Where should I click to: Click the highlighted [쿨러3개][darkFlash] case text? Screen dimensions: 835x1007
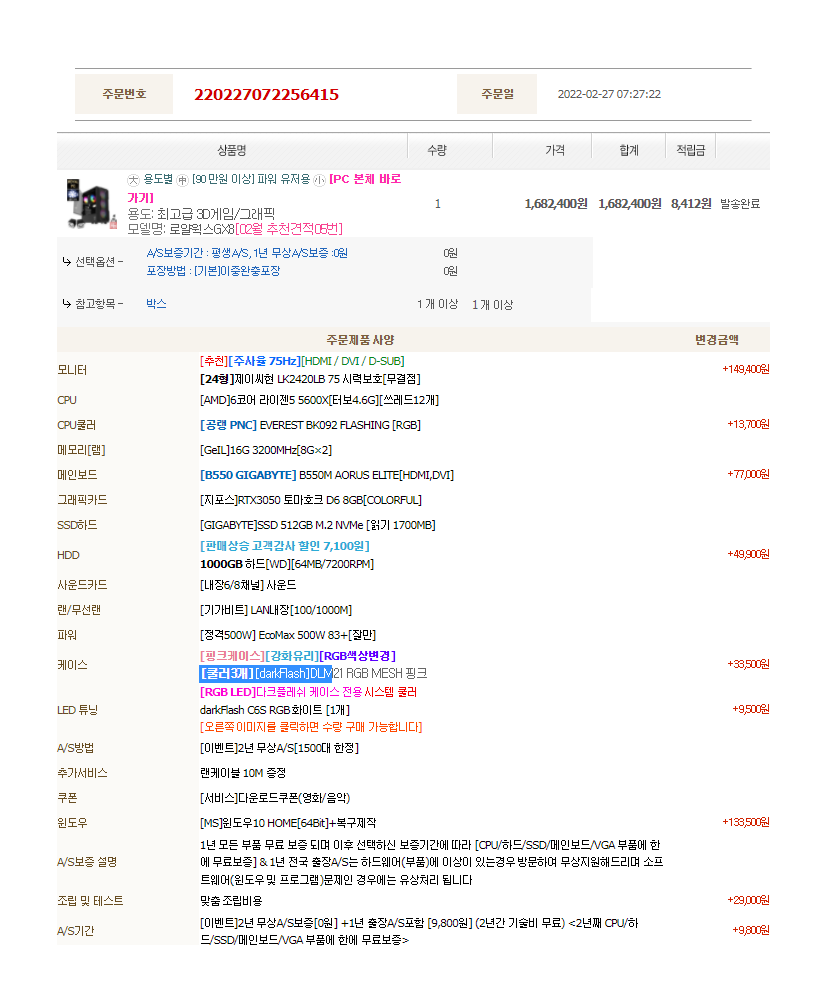click(x=266, y=674)
